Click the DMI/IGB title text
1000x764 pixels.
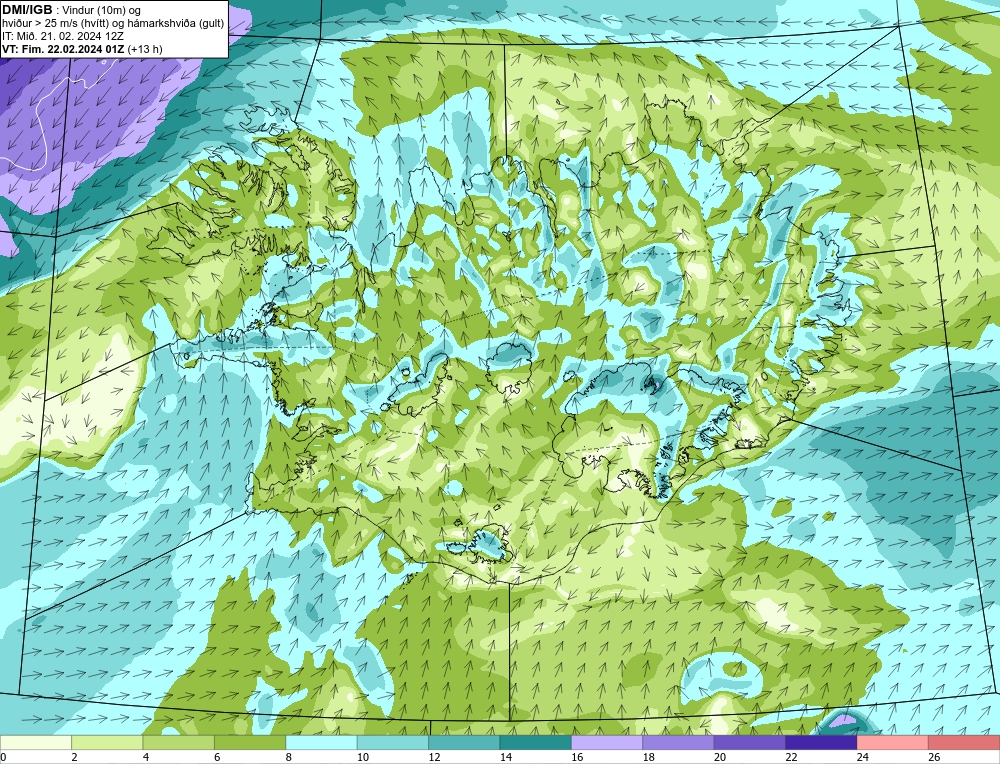pyautogui.click(x=27, y=10)
